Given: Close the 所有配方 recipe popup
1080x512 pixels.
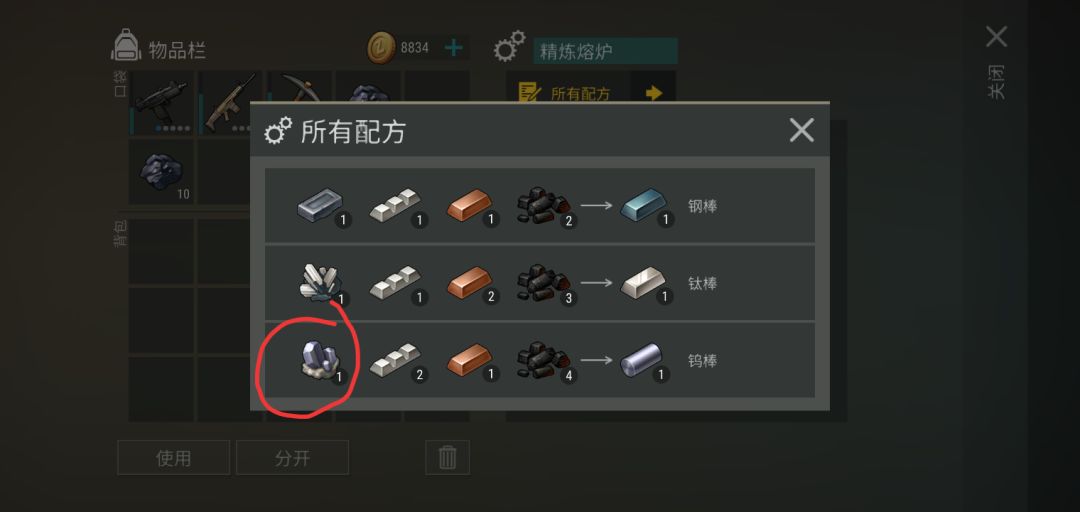Looking at the screenshot, I should point(802,130).
